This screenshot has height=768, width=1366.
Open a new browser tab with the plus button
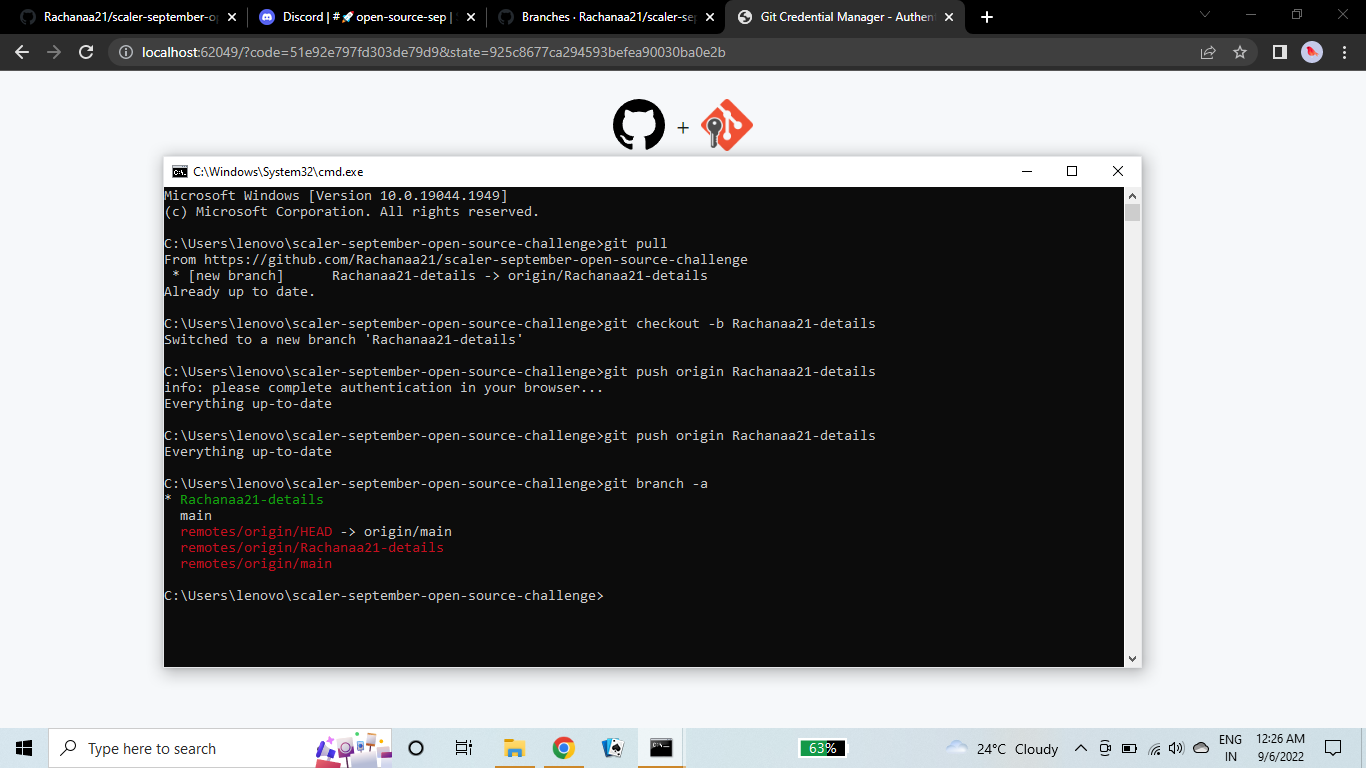986,17
